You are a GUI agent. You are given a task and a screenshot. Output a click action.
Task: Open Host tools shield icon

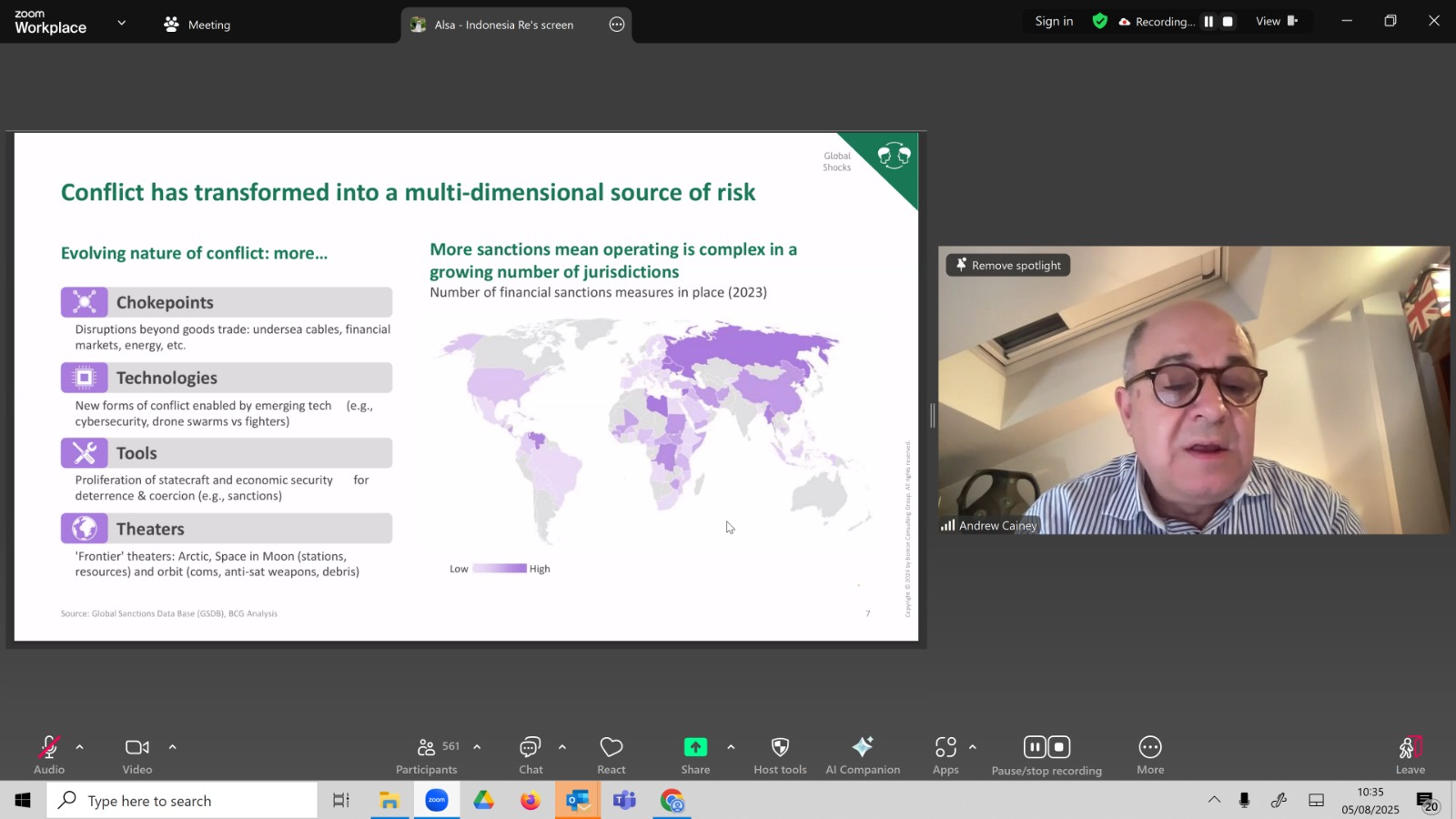[x=780, y=755]
